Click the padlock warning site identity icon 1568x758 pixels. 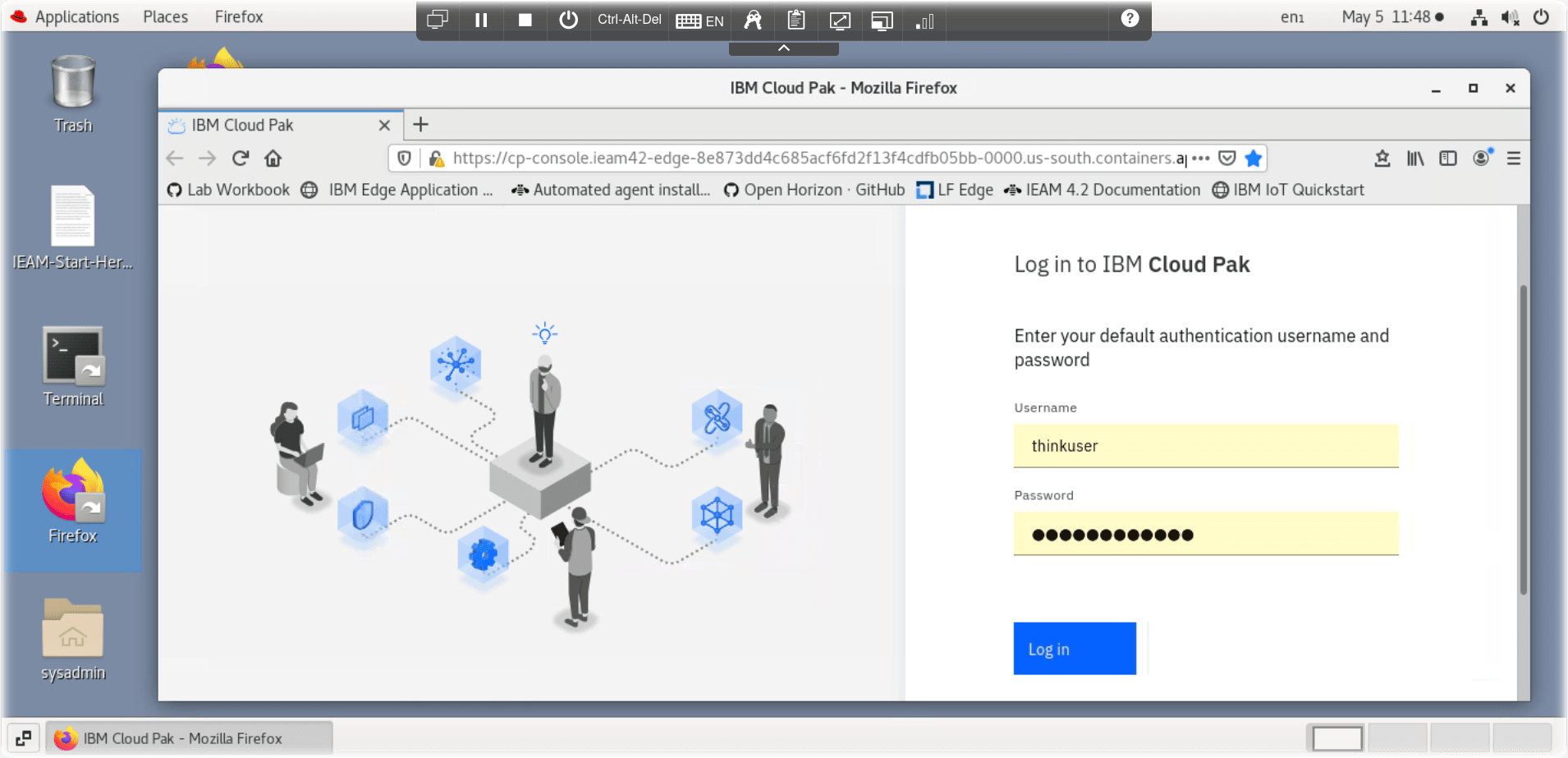(437, 158)
